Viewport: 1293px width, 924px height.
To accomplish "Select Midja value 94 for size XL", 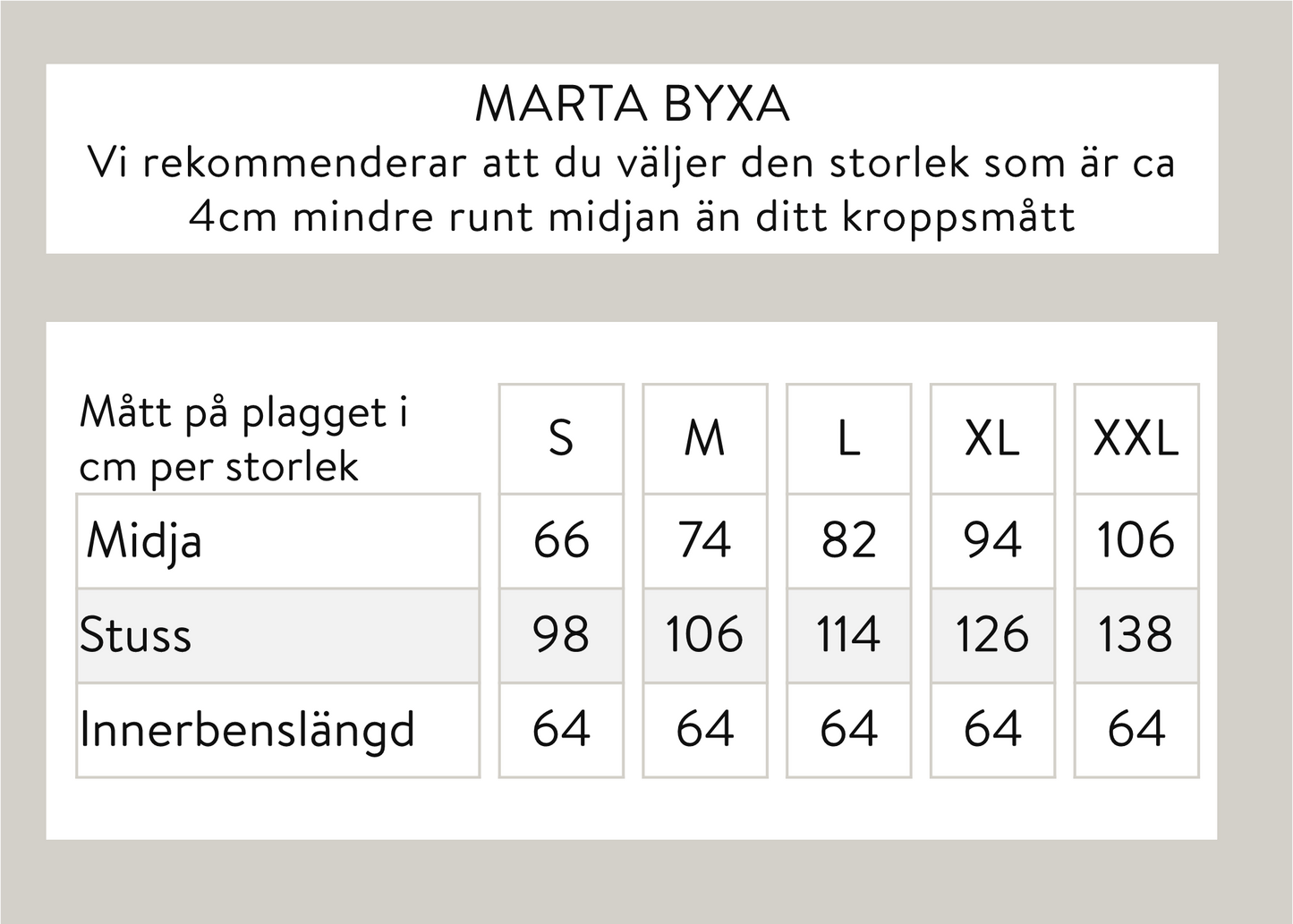I will 992,540.
